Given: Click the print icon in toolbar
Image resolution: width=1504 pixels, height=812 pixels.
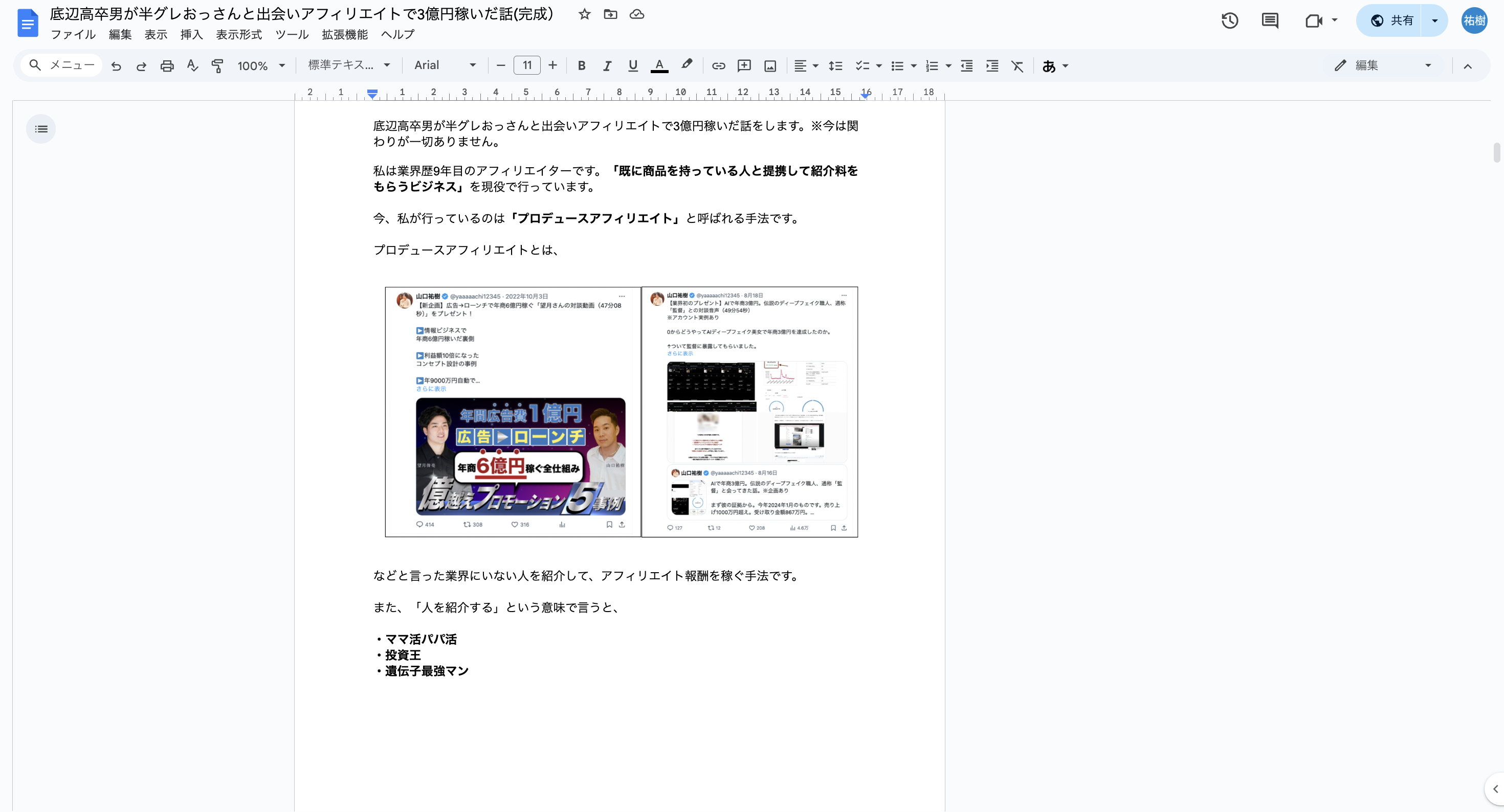Looking at the screenshot, I should [167, 66].
